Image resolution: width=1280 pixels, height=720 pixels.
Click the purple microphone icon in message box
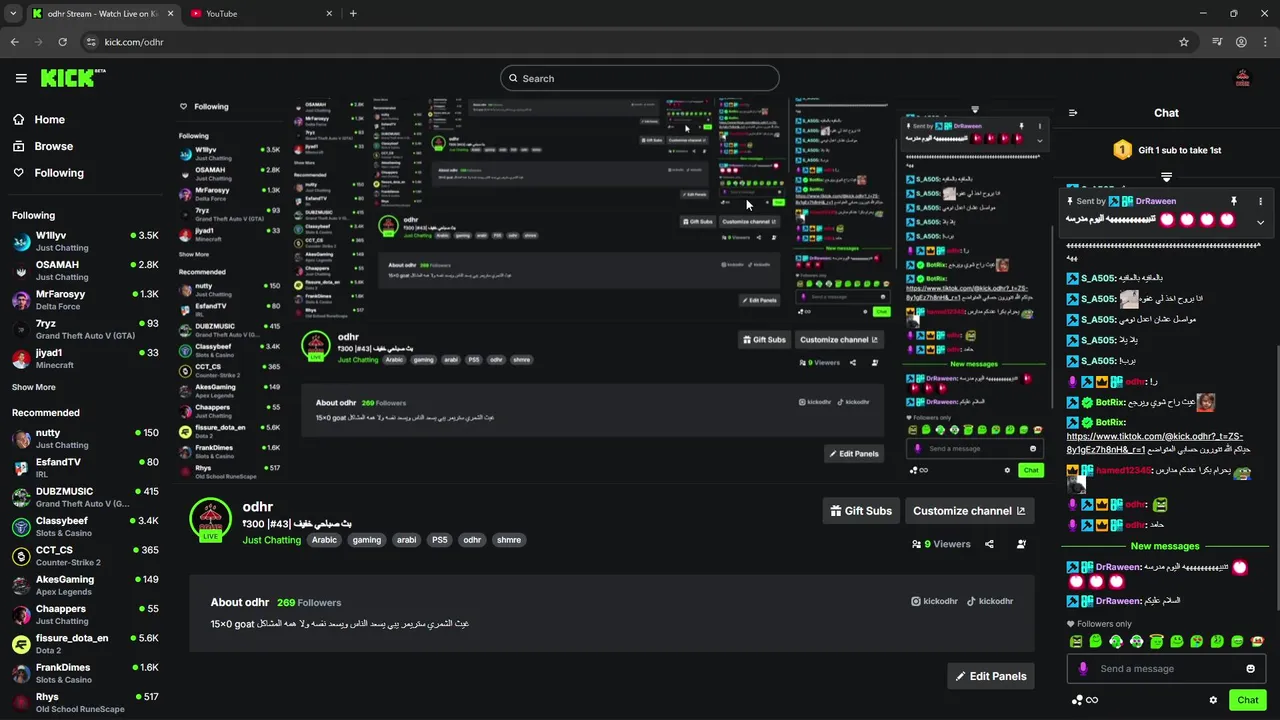pos(1083,669)
